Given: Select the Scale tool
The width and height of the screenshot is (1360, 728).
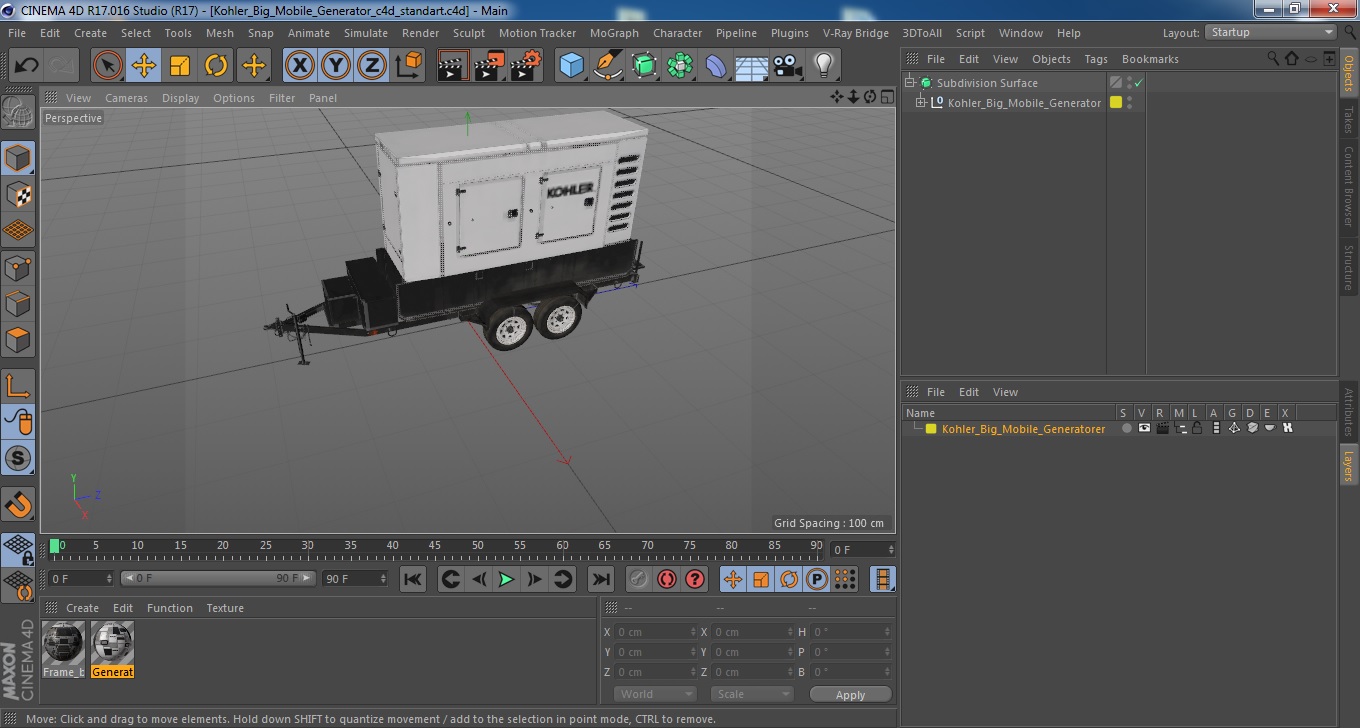Looking at the screenshot, I should click(x=180, y=66).
